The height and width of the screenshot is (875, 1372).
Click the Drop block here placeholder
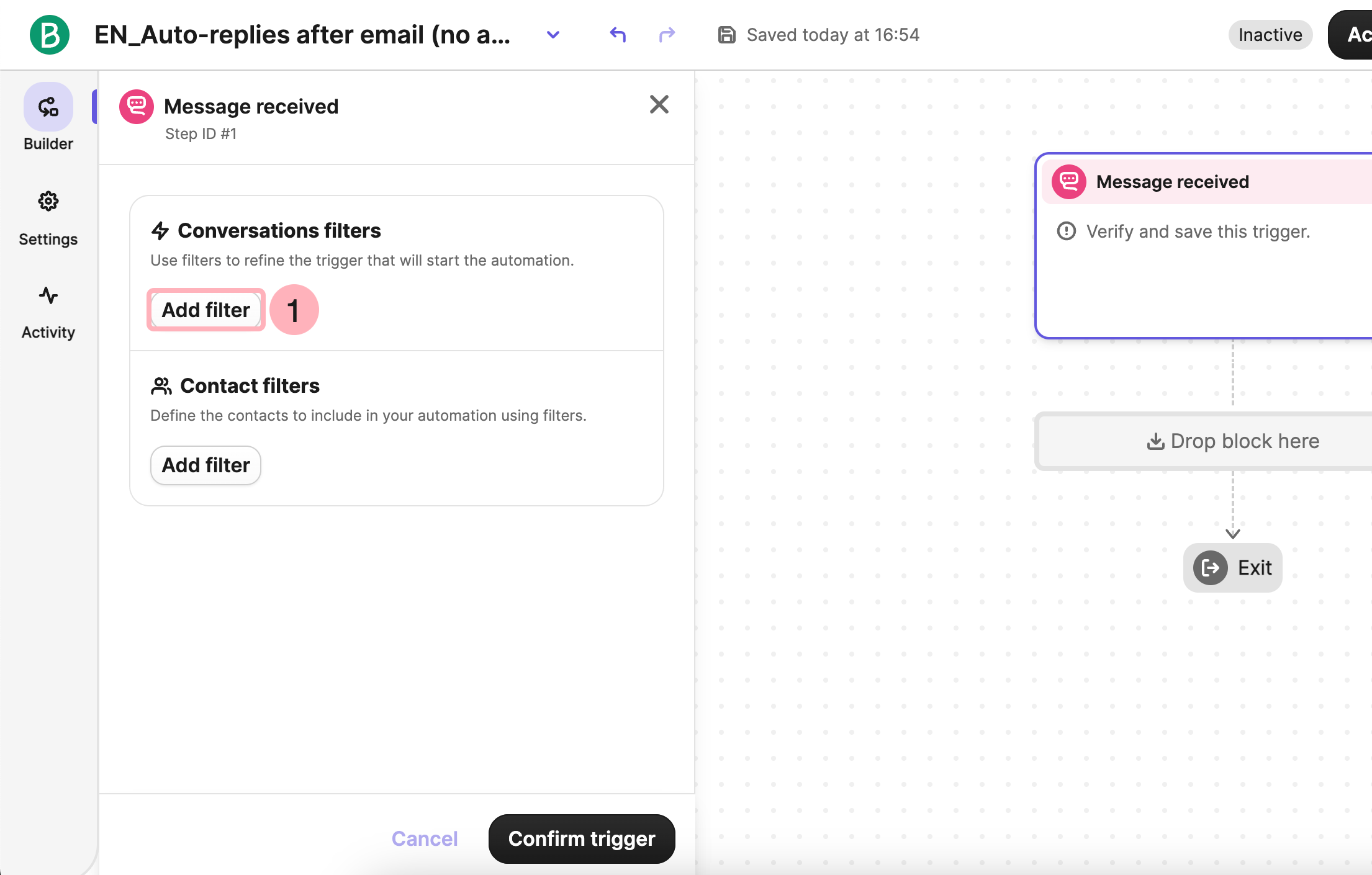pyautogui.click(x=1232, y=441)
